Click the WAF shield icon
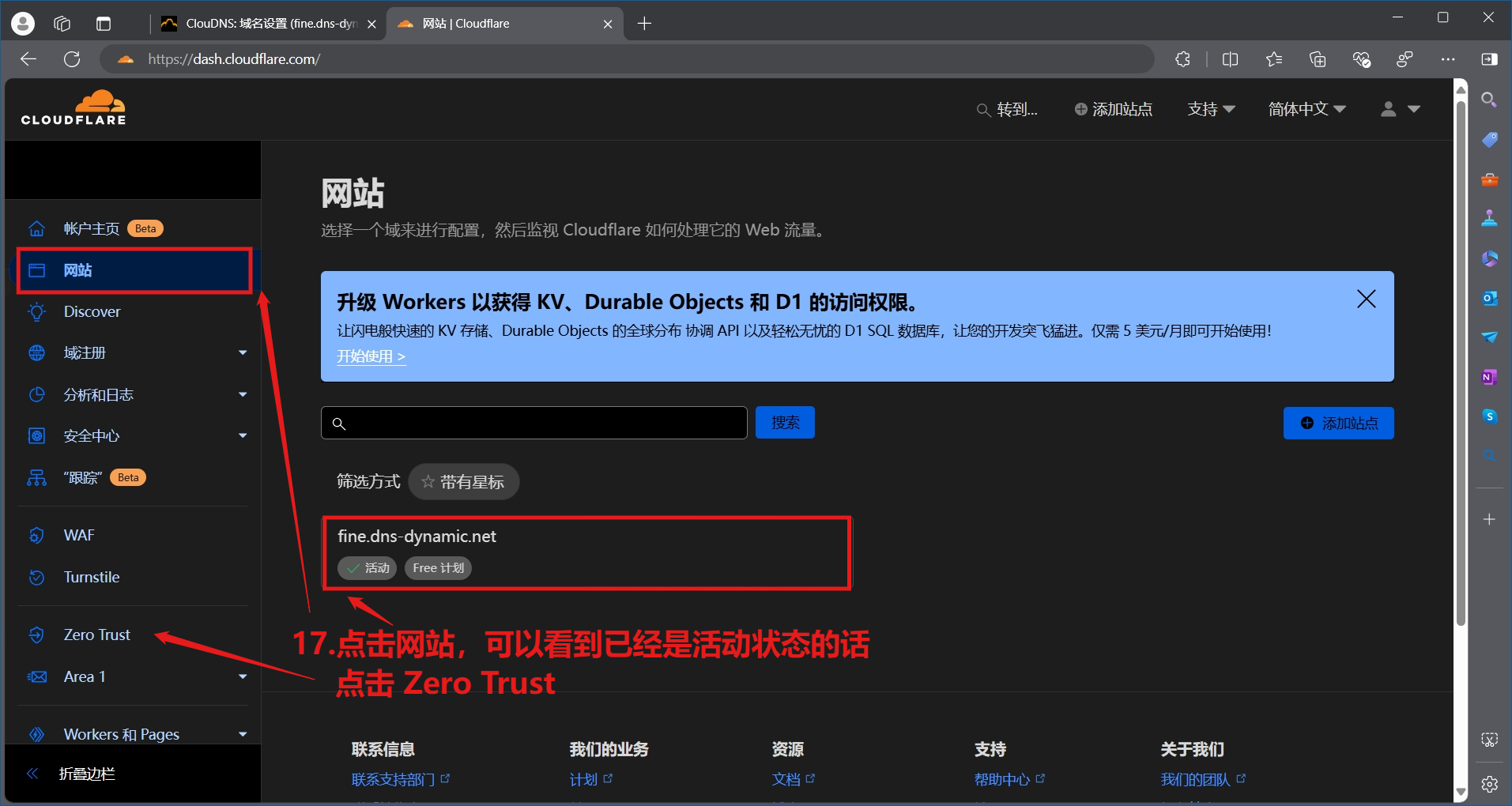Screen dimensions: 1512x806 click(36, 535)
